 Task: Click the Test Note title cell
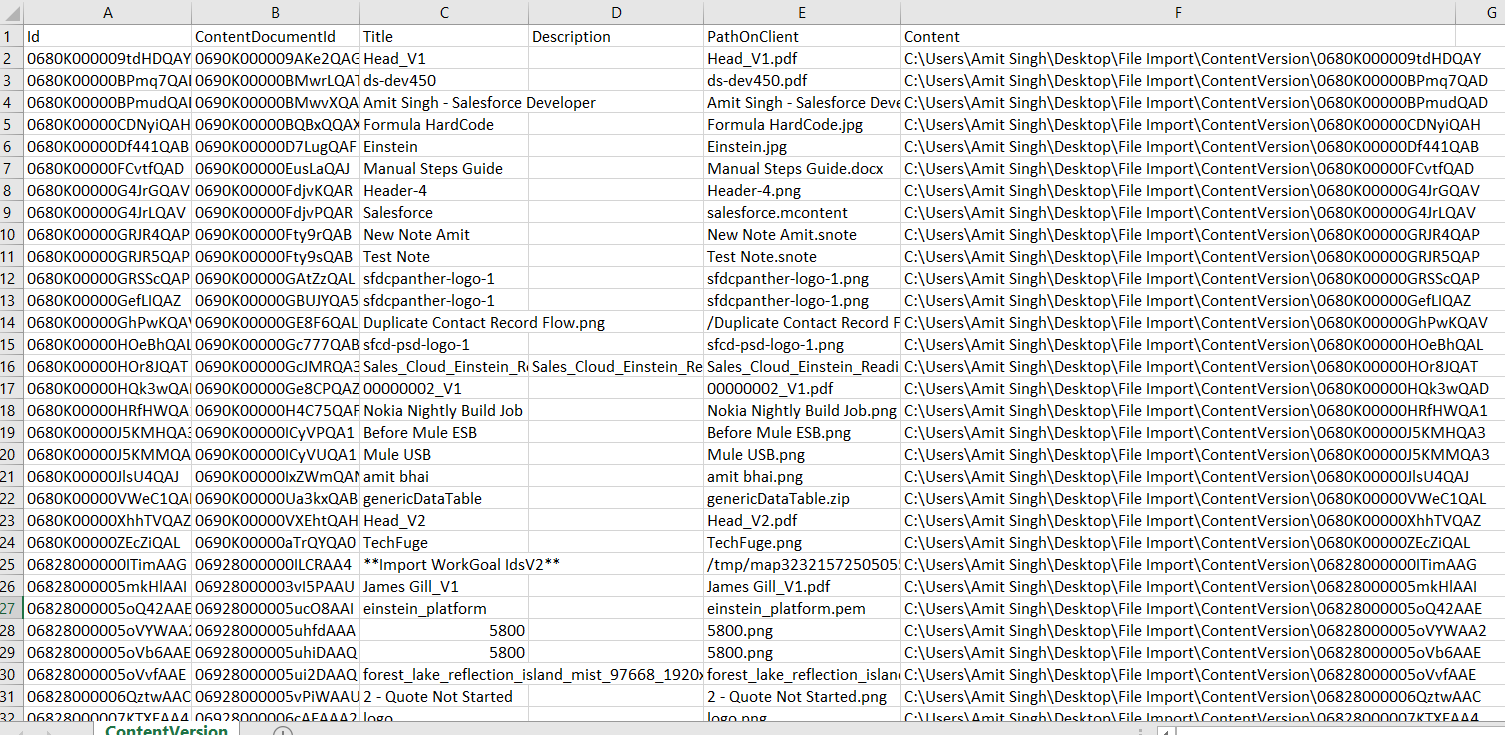point(443,256)
